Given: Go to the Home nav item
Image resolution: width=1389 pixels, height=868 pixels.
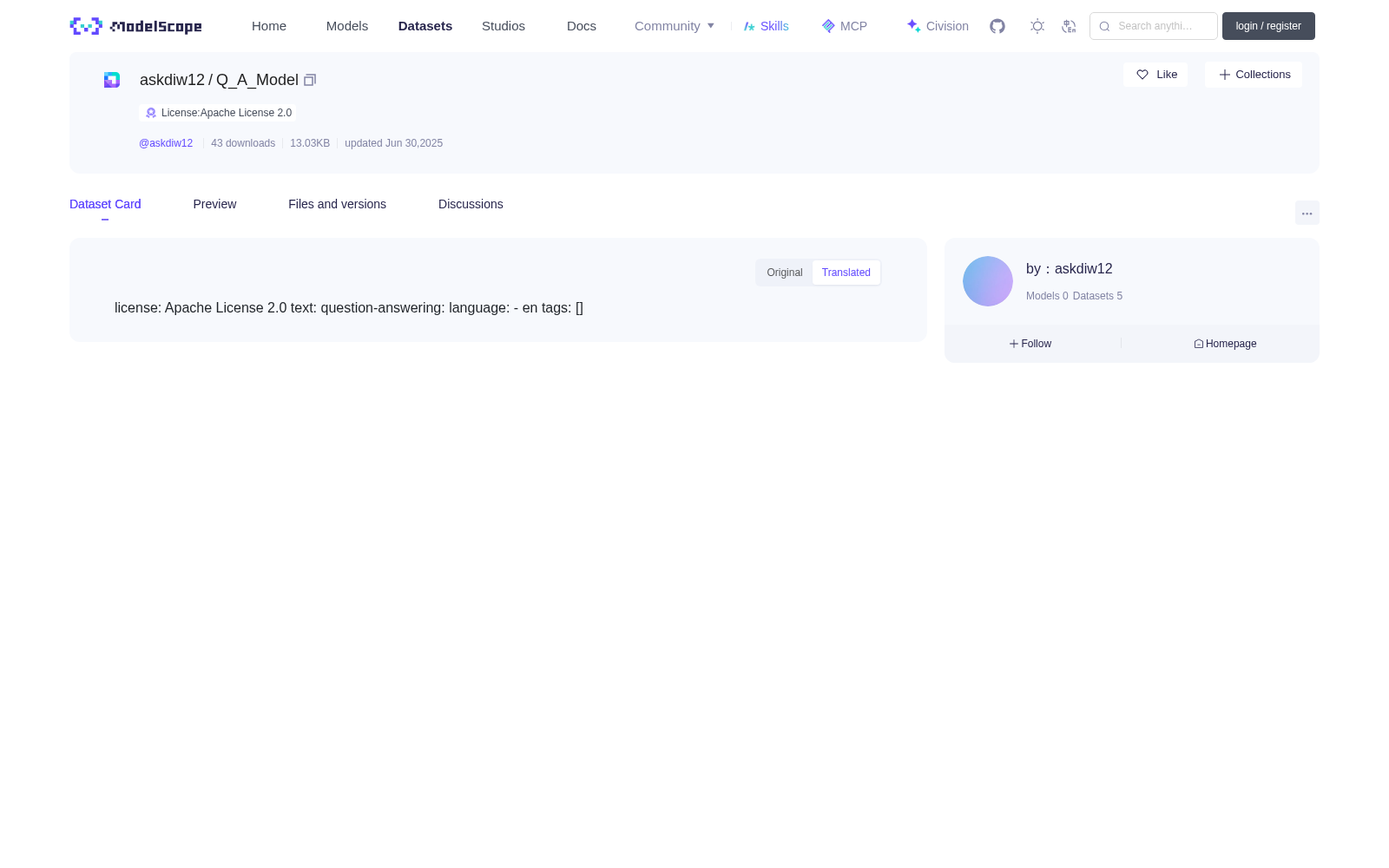Looking at the screenshot, I should [x=269, y=26].
